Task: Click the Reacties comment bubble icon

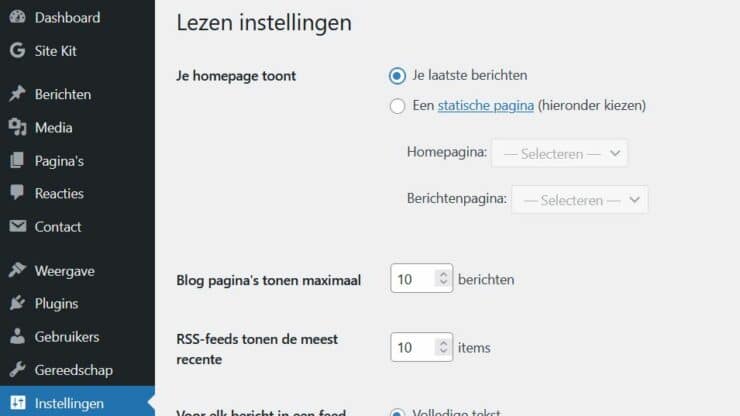Action: tap(17, 193)
